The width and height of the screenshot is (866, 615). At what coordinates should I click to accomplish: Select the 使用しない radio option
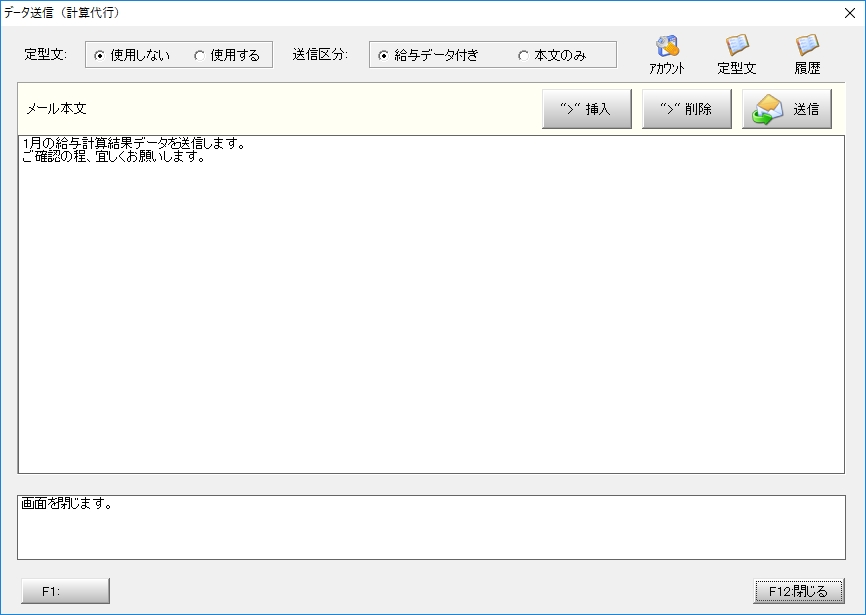(133, 55)
